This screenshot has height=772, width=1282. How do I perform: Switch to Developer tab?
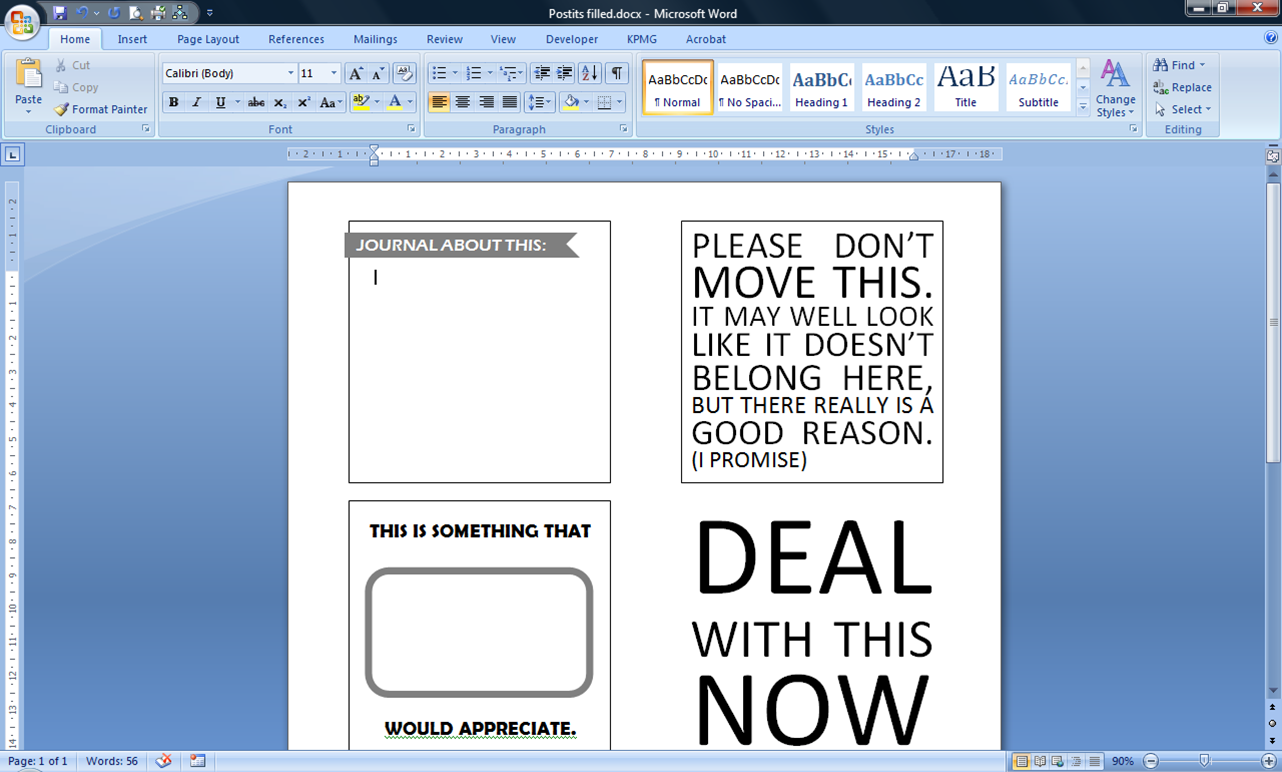click(572, 39)
